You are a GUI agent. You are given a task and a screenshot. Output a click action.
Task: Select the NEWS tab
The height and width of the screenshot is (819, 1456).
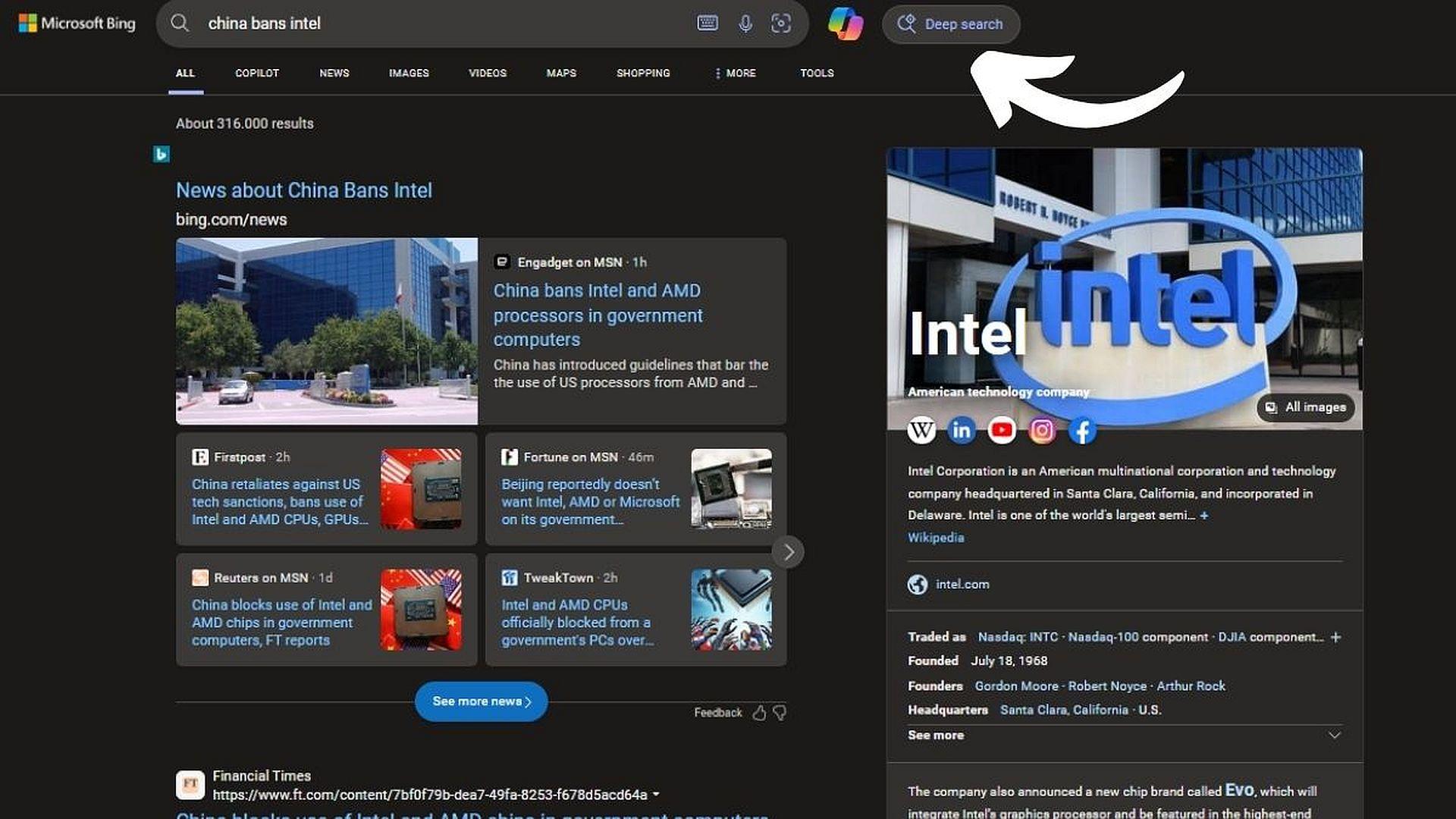pyautogui.click(x=334, y=73)
